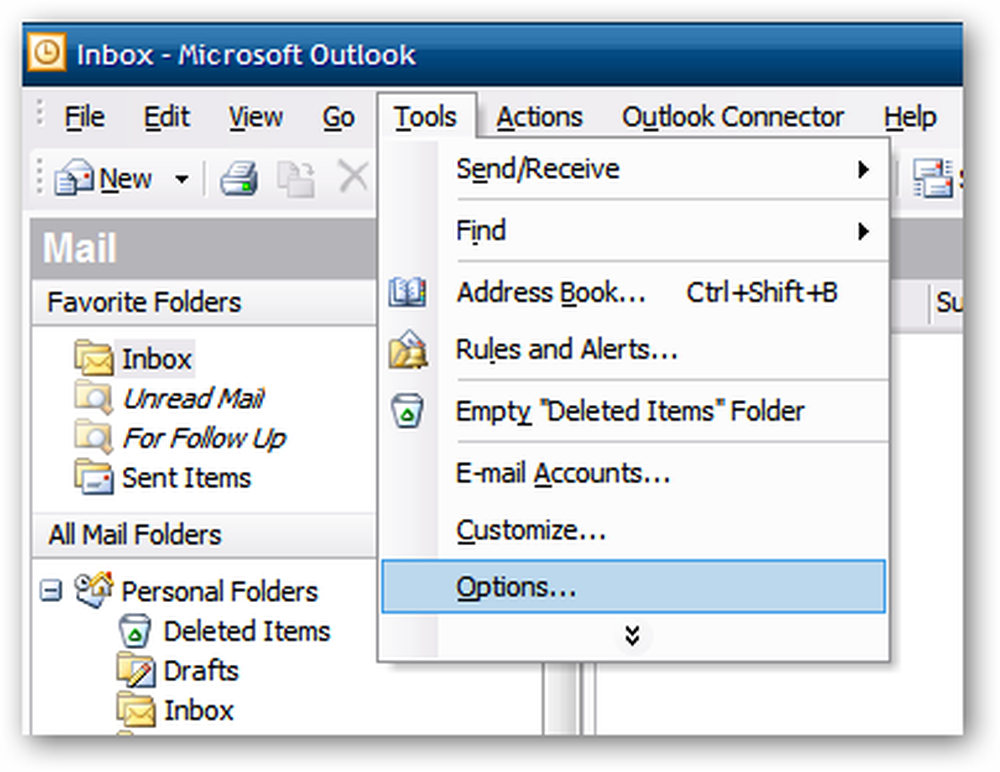Image resolution: width=1000 pixels, height=772 pixels.
Task: Click the New mail message icon
Action: pos(73,177)
